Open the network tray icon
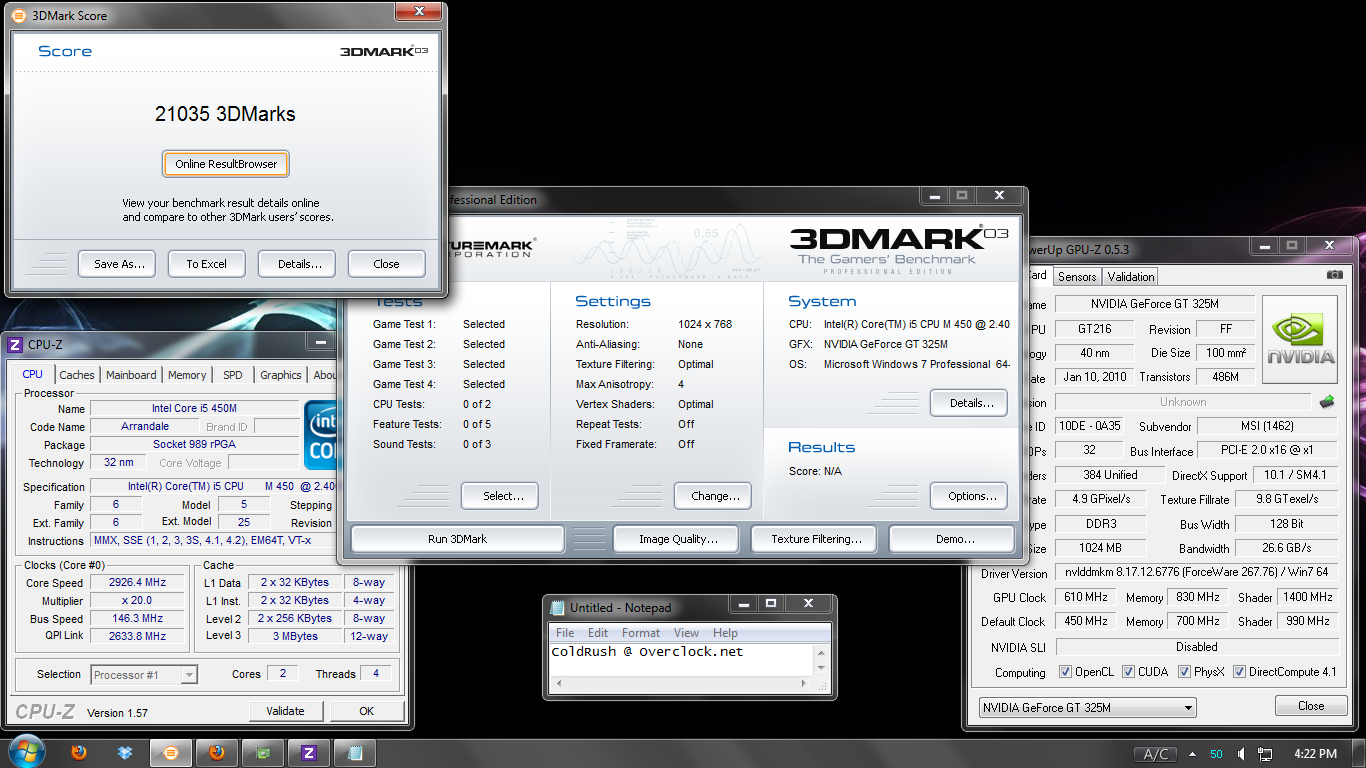The width and height of the screenshot is (1366, 768). [1265, 754]
